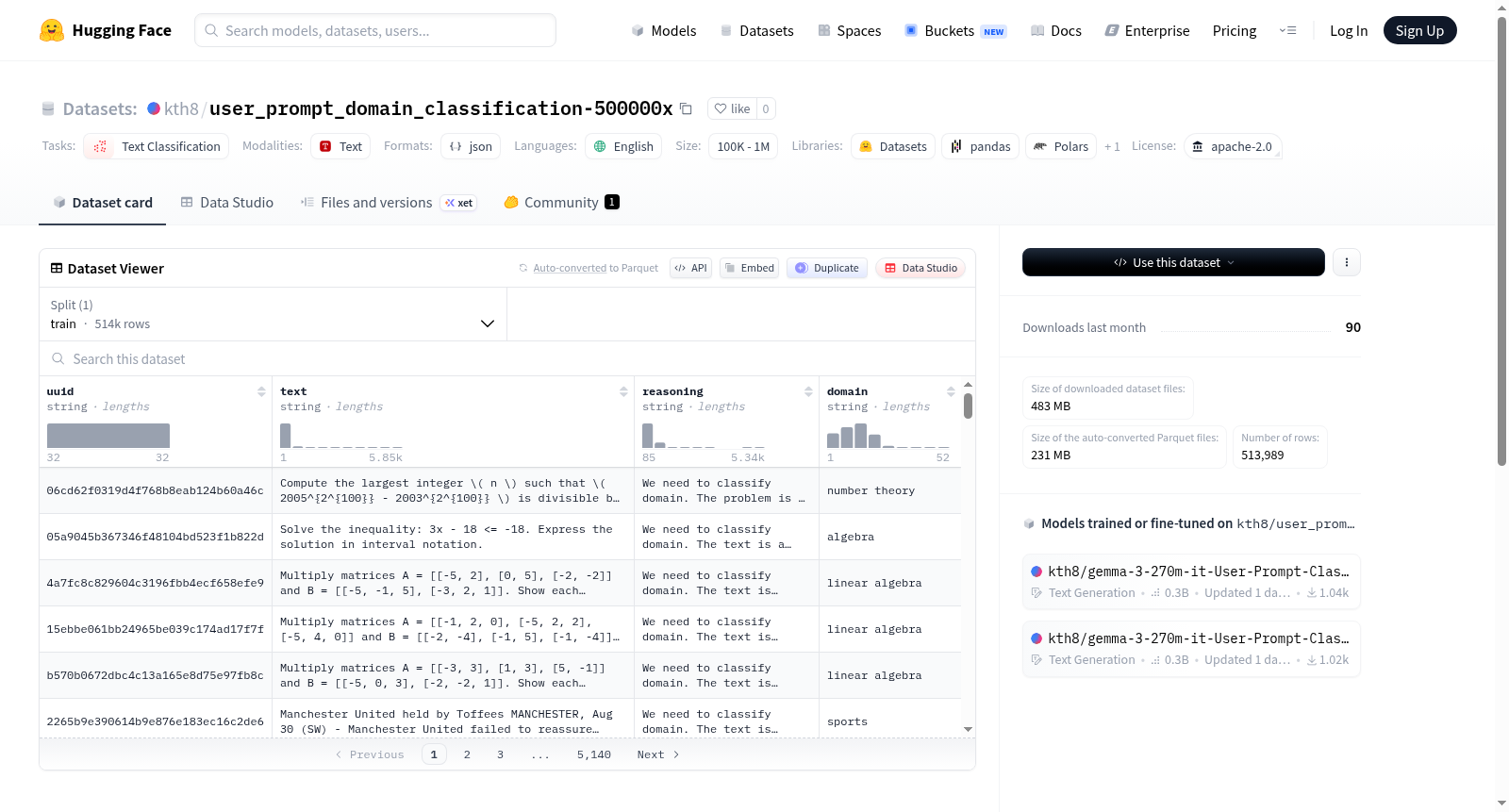
Task: Open the Docs nav item
Action: coord(1056,31)
